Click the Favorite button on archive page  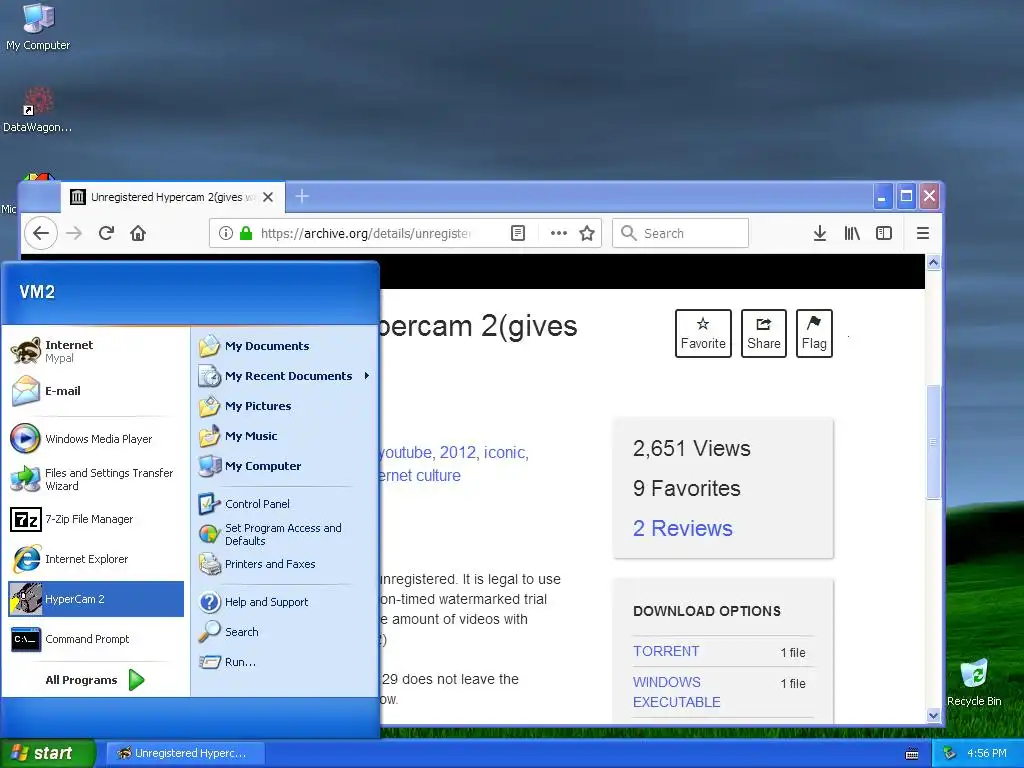[703, 333]
